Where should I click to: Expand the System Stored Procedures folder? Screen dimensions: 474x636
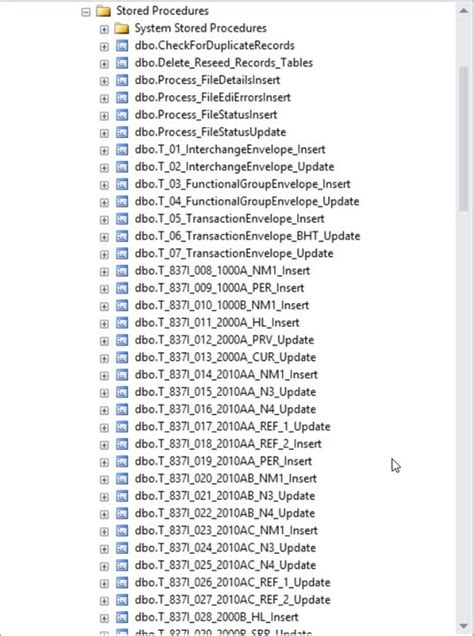104,29
